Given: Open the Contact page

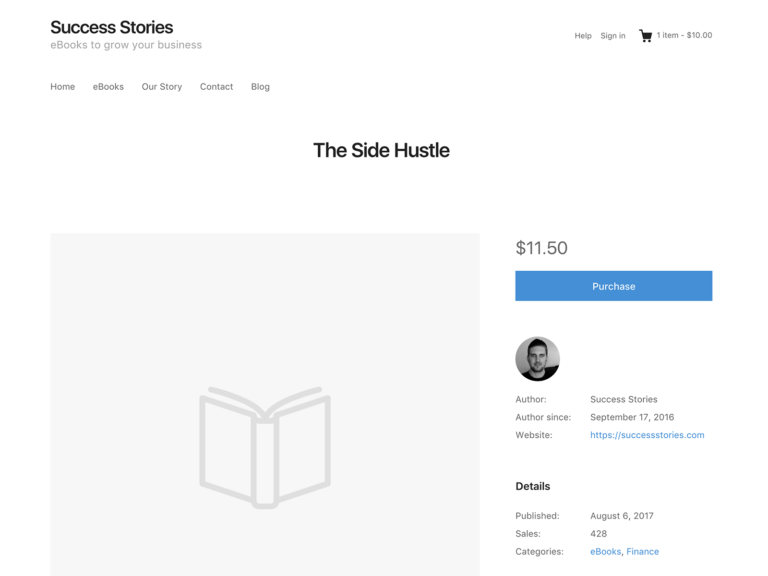Looking at the screenshot, I should pyautogui.click(x=216, y=87).
